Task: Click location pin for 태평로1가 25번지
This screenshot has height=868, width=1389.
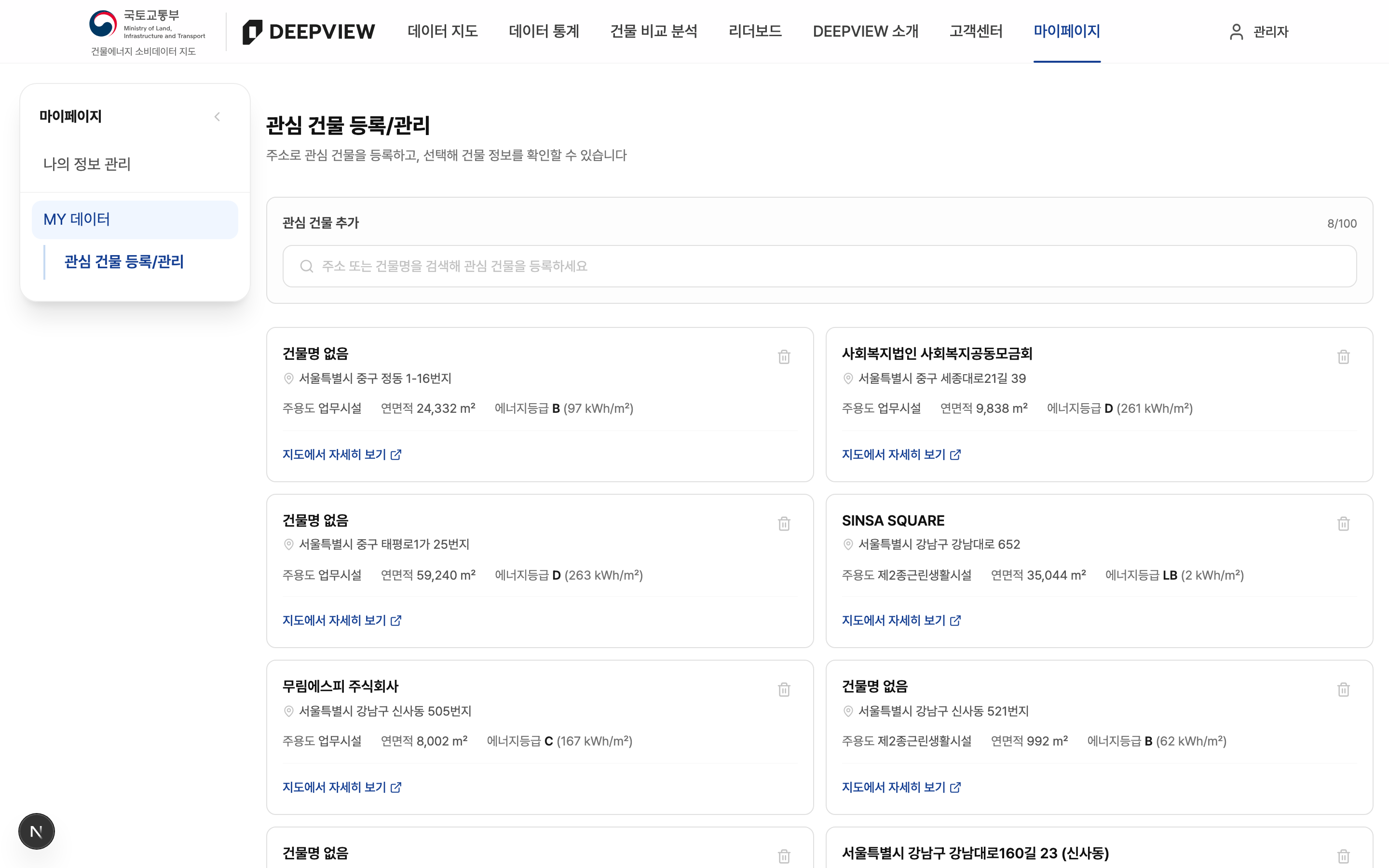Action: (289, 544)
